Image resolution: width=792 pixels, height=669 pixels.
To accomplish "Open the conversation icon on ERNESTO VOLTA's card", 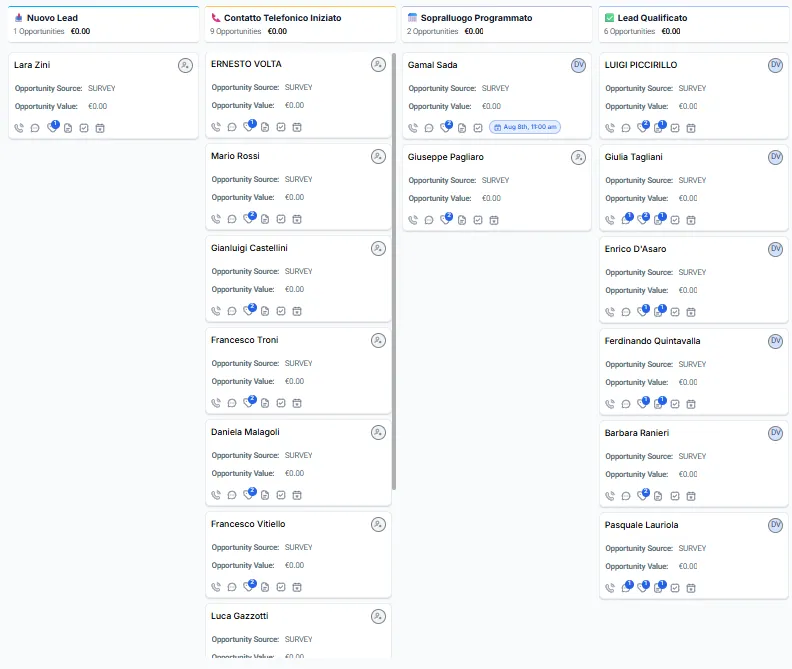I will point(232,127).
